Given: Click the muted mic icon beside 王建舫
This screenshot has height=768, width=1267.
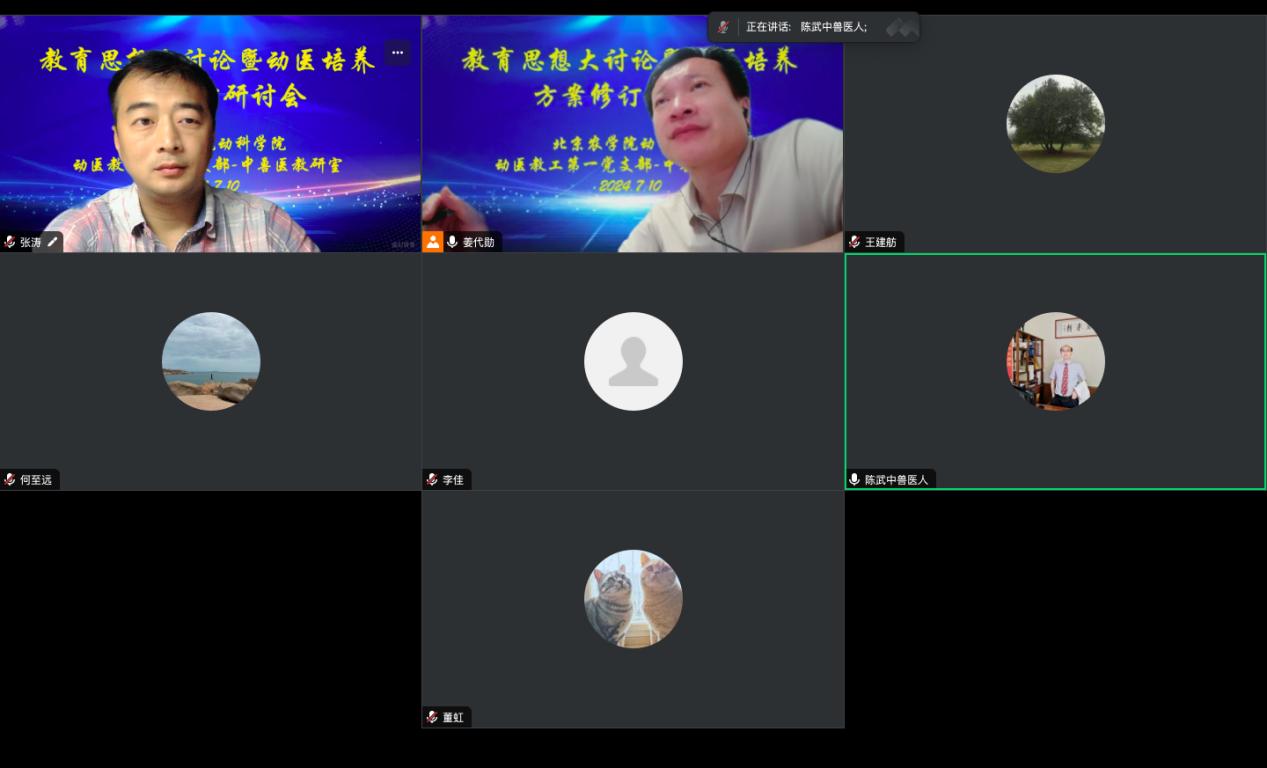Looking at the screenshot, I should pos(855,242).
